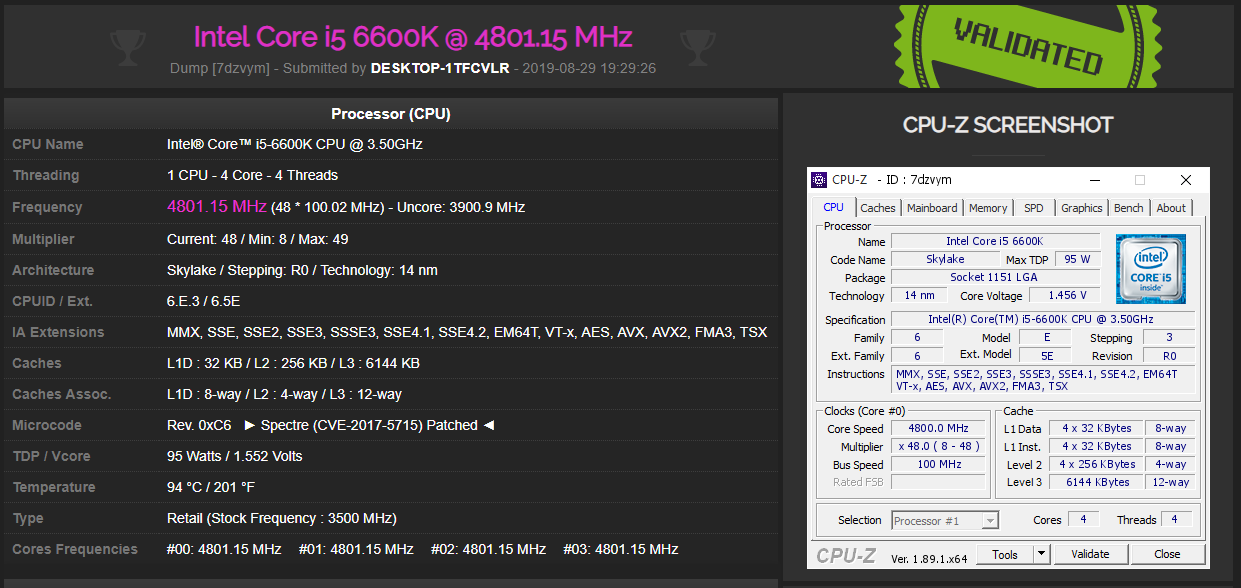Click the empty Rated FSB field
The width and height of the screenshot is (1241, 588).
(x=939, y=482)
